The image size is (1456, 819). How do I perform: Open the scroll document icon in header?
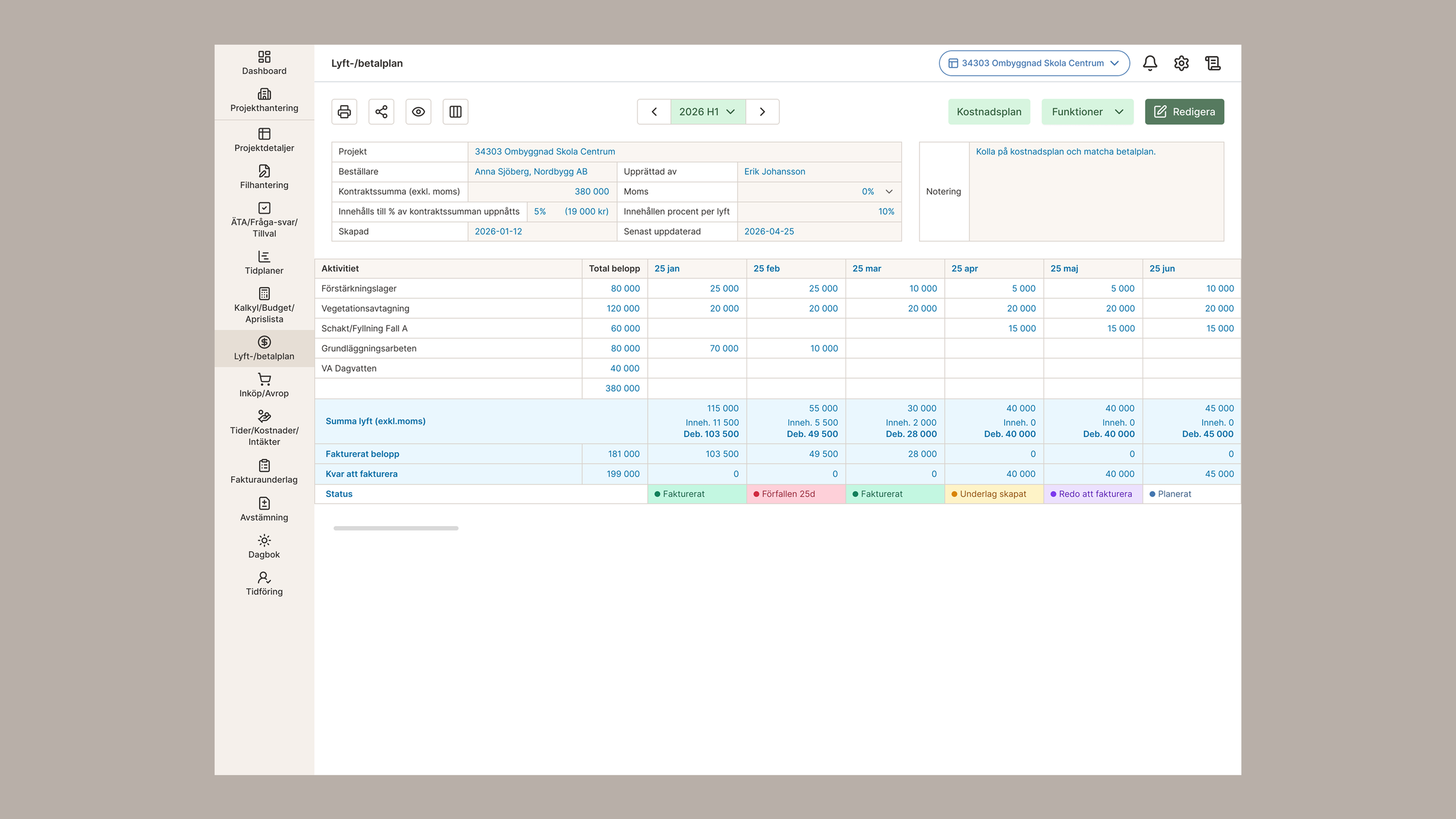tap(1213, 63)
